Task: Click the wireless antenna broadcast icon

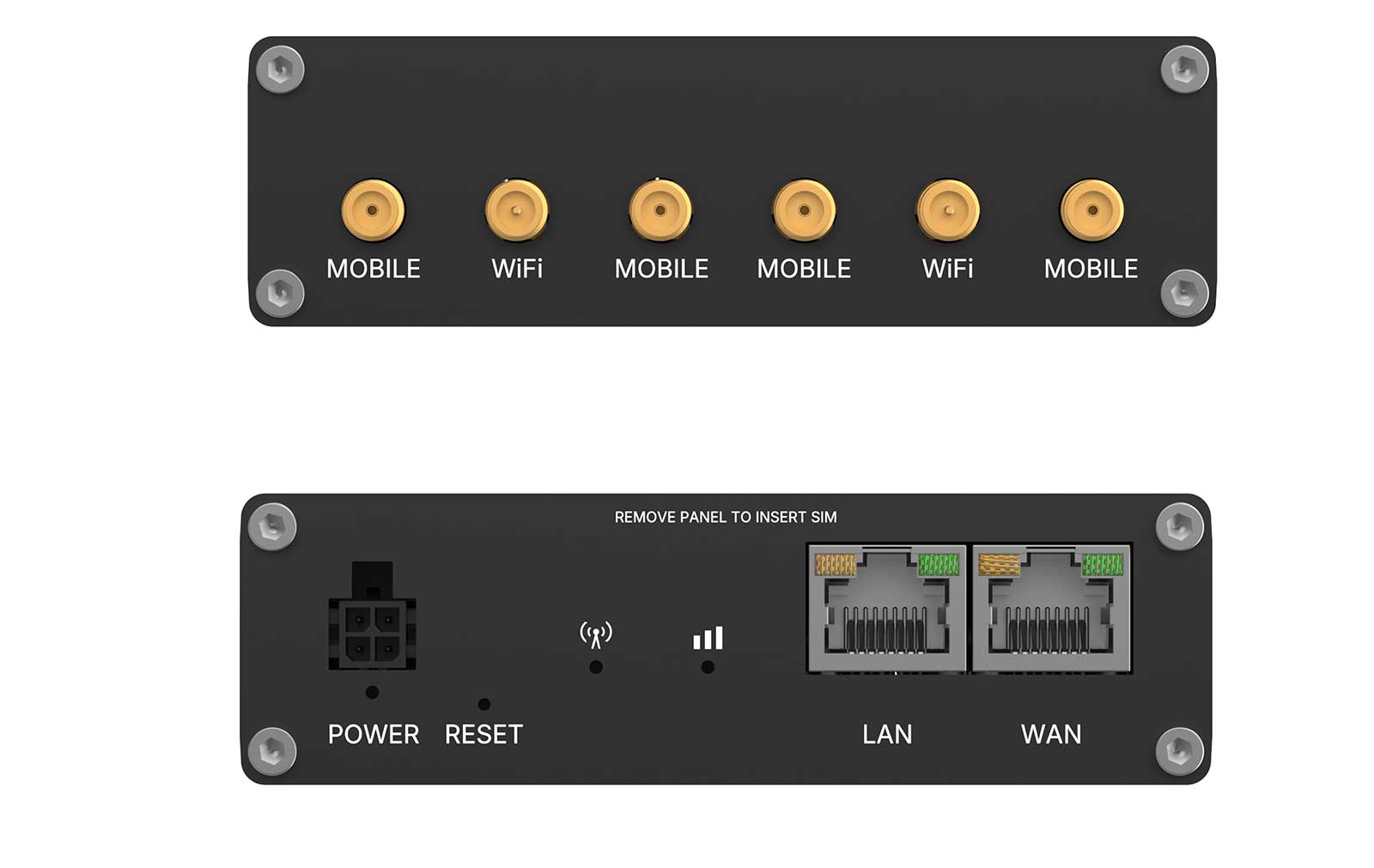Action: 596,635
